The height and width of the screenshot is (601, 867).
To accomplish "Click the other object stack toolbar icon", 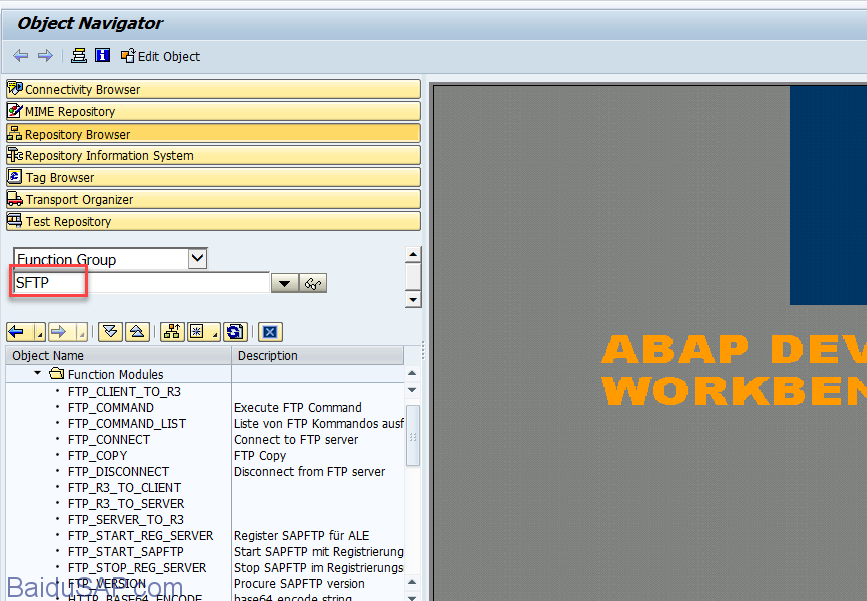I will (x=79, y=56).
